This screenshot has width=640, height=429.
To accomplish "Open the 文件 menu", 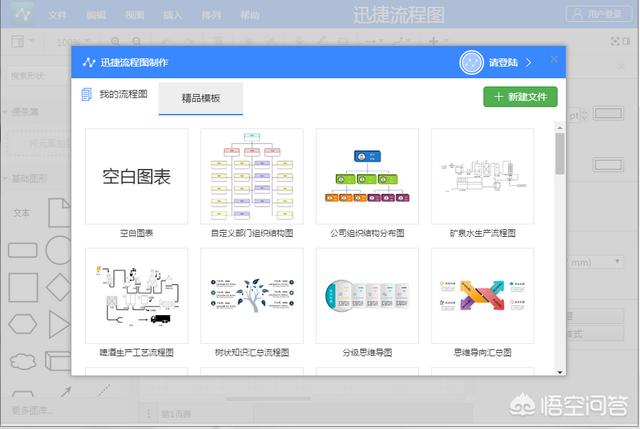I will coord(57,15).
